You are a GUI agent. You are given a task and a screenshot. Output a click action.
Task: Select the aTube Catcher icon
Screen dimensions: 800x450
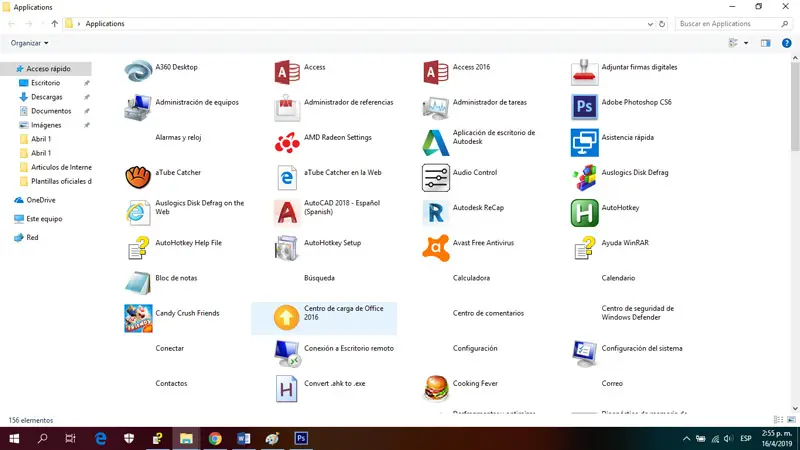[138, 178]
